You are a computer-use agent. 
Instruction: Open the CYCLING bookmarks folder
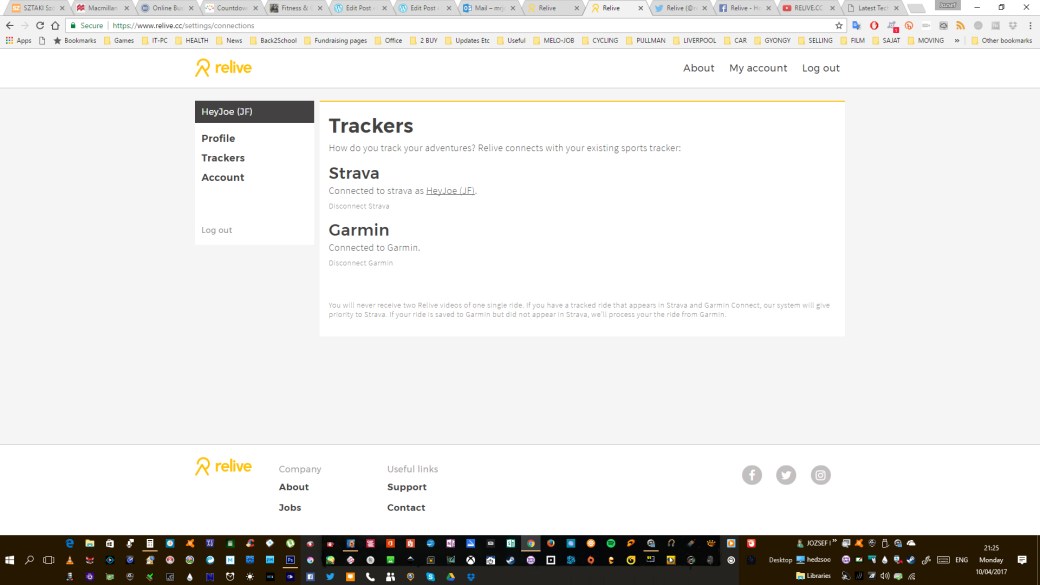tap(599, 41)
